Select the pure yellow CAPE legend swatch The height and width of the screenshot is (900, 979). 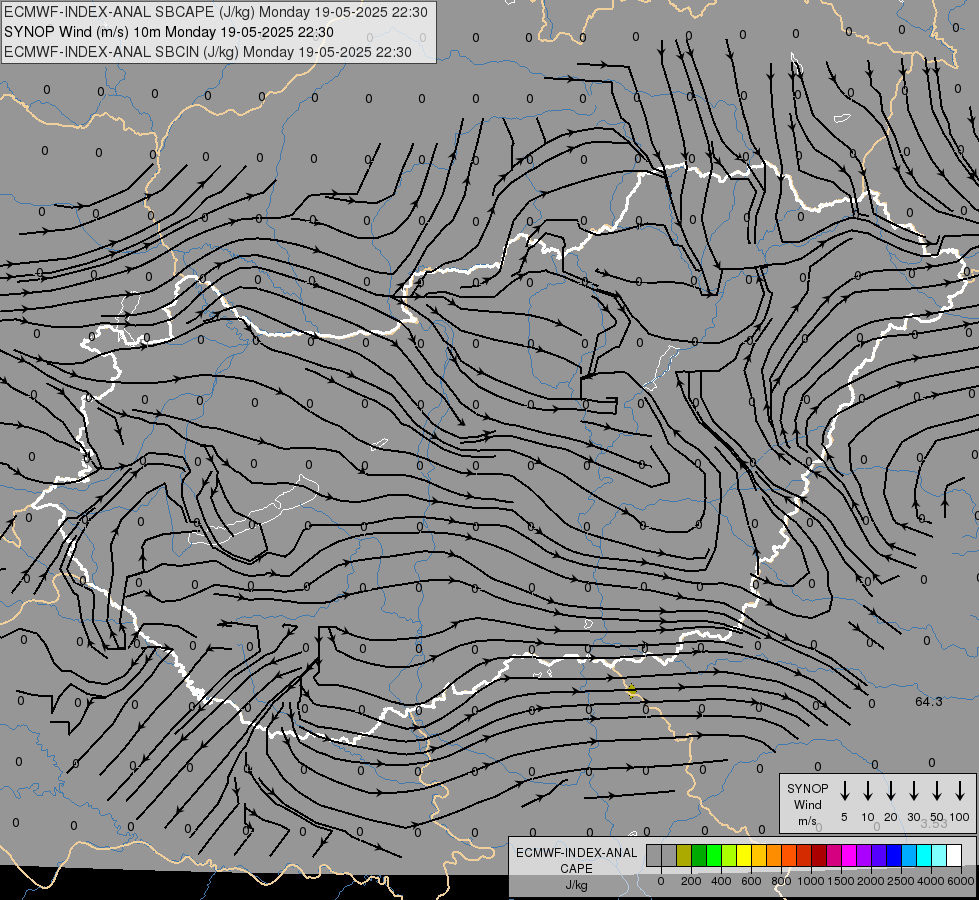point(744,855)
